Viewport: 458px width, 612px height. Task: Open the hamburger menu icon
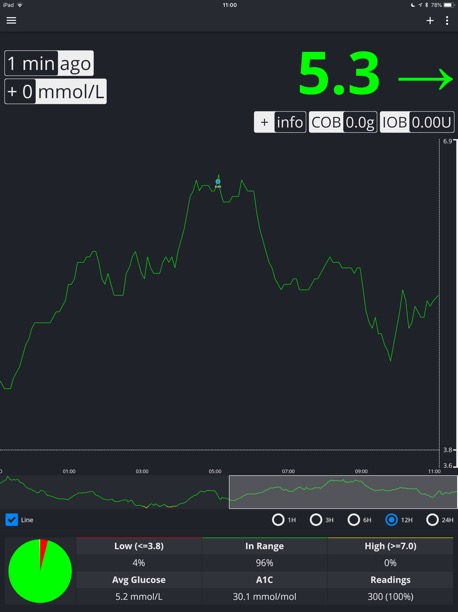pyautogui.click(x=11, y=20)
